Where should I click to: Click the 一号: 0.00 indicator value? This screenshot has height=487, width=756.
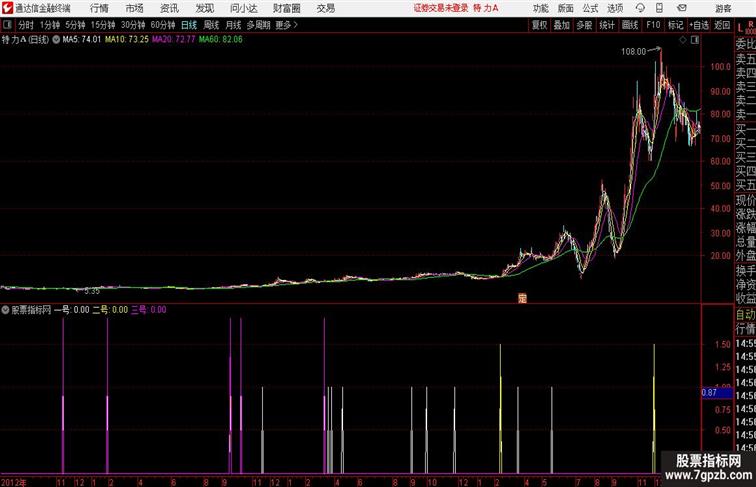[71, 310]
